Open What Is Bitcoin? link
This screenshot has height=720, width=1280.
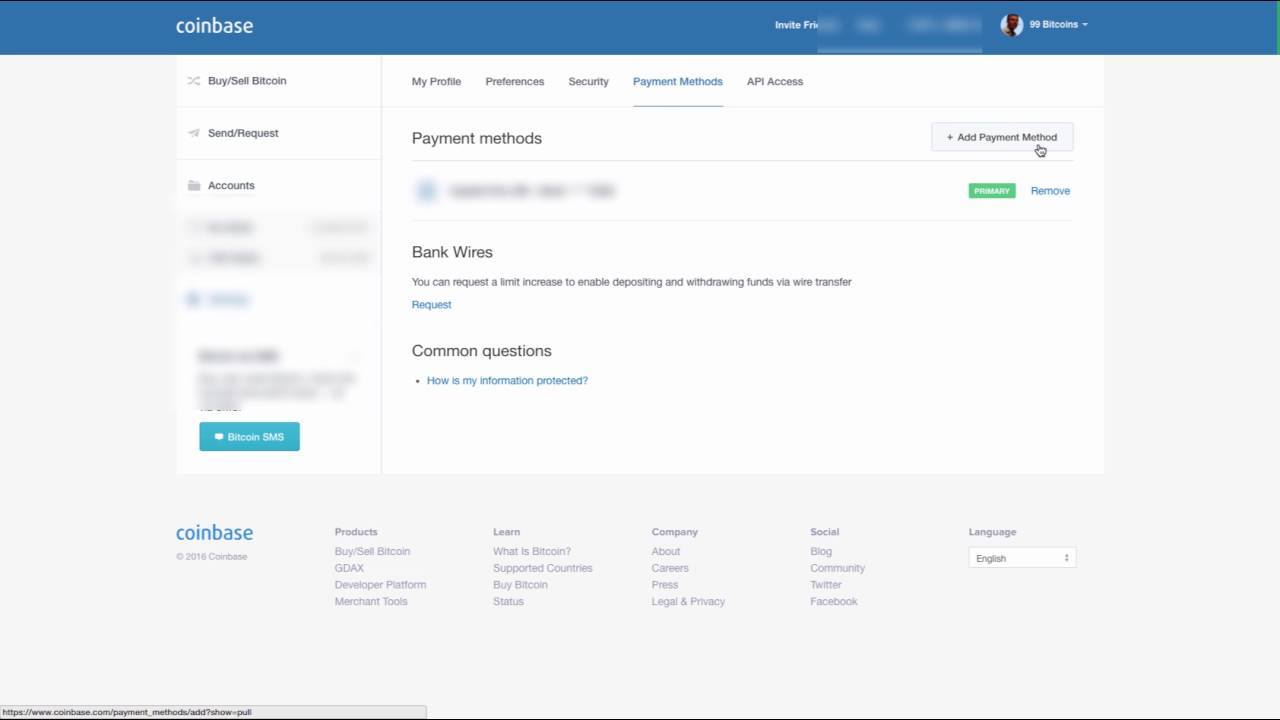[532, 552]
